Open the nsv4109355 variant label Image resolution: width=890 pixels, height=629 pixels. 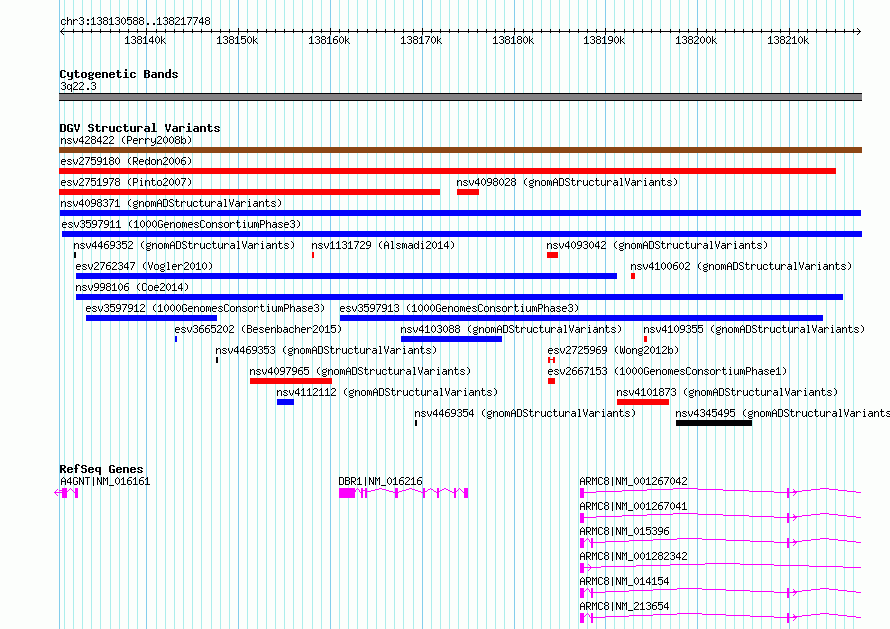[x=754, y=329]
